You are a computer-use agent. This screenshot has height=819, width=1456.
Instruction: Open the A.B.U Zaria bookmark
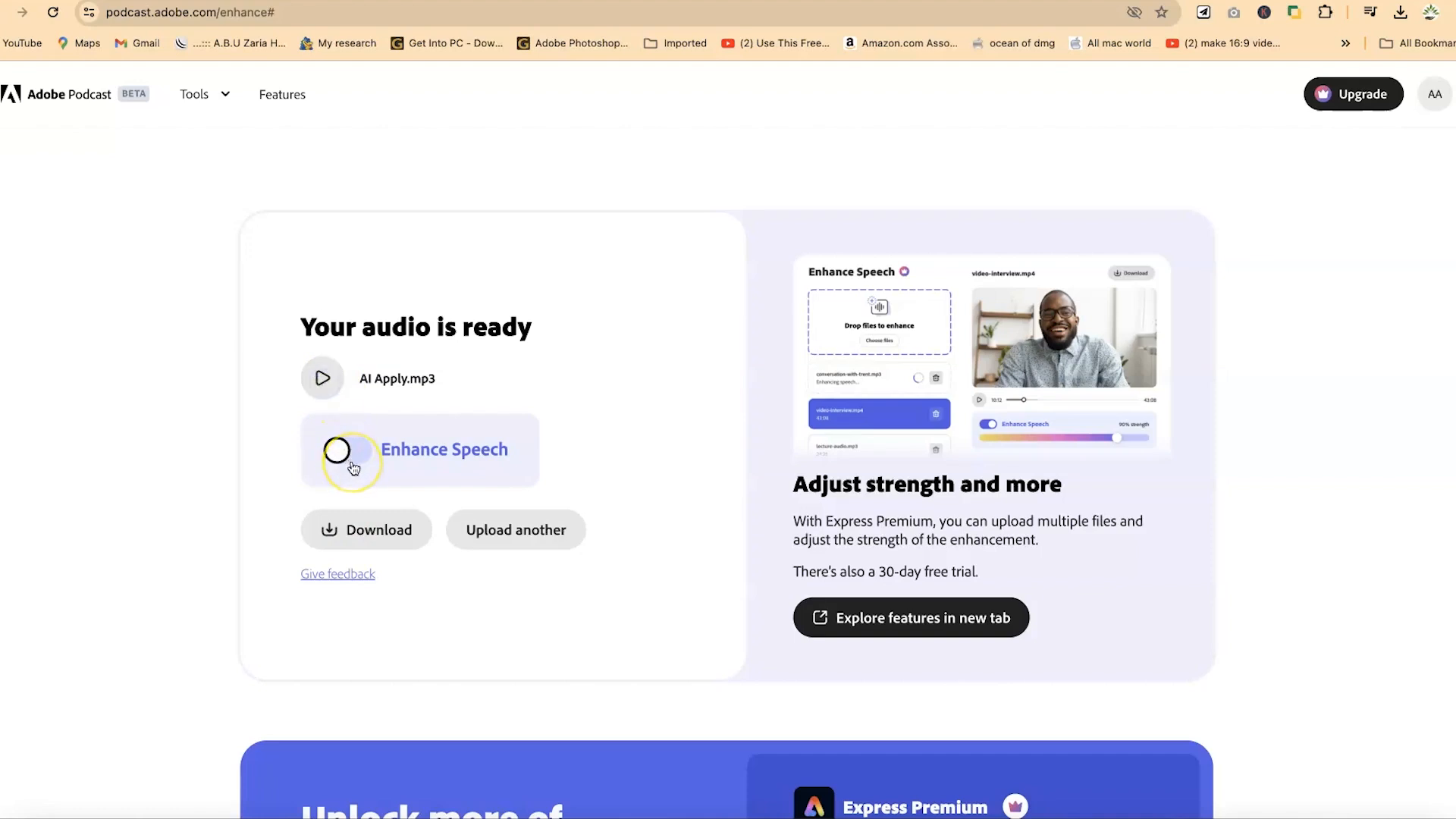click(x=231, y=43)
